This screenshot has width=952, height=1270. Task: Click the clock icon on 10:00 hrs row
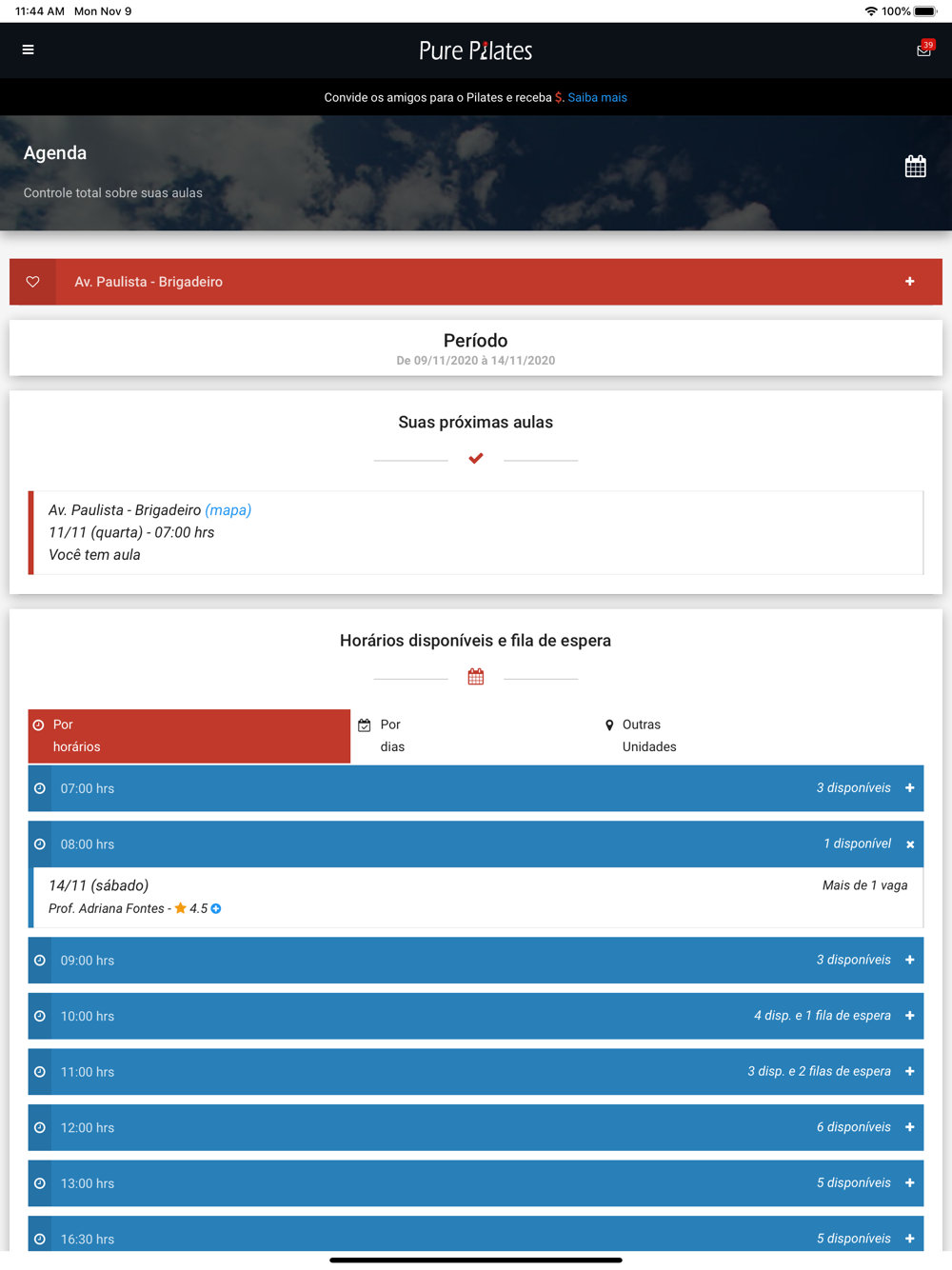pyautogui.click(x=40, y=1016)
